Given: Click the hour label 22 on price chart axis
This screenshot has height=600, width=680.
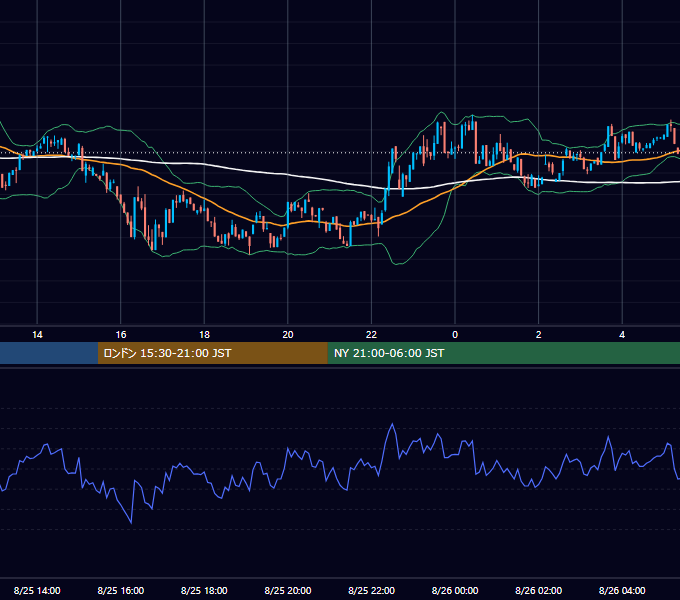Looking at the screenshot, I should (371, 335).
